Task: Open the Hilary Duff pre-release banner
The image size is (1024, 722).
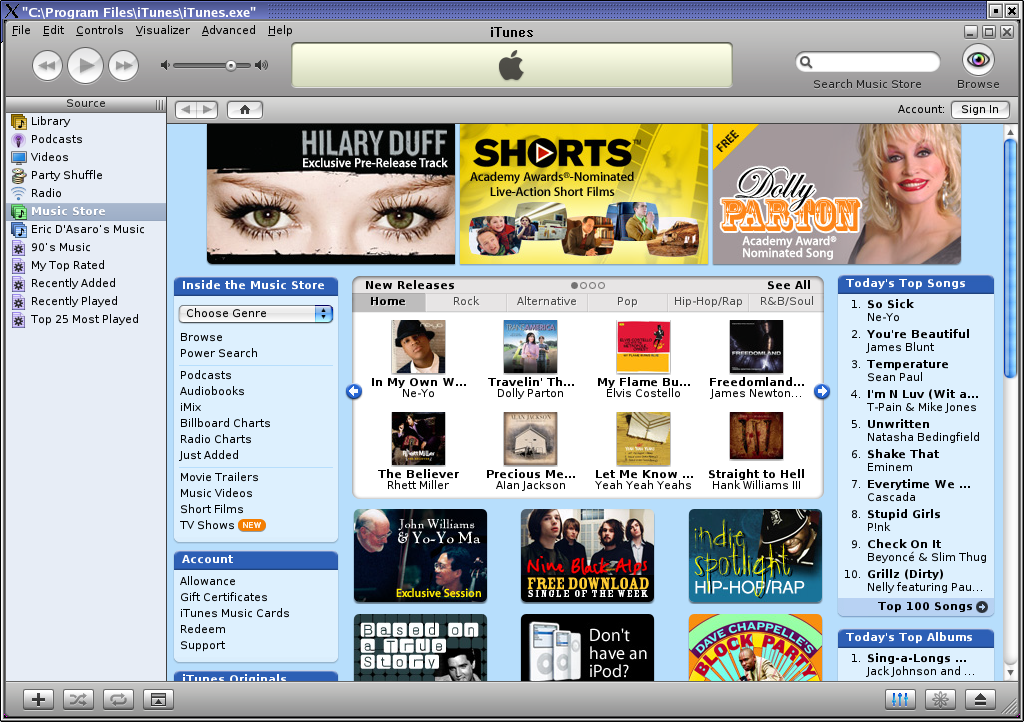Action: tap(330, 194)
